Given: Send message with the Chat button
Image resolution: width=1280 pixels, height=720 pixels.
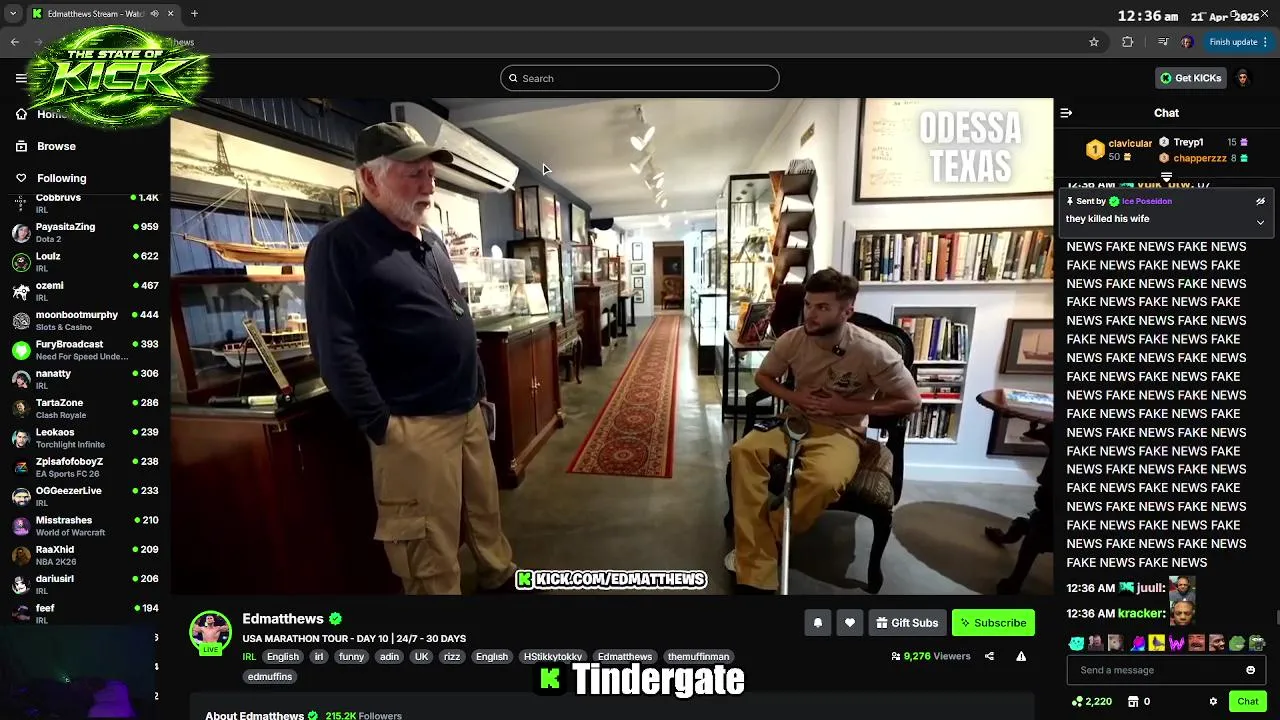Looking at the screenshot, I should click(x=1247, y=701).
